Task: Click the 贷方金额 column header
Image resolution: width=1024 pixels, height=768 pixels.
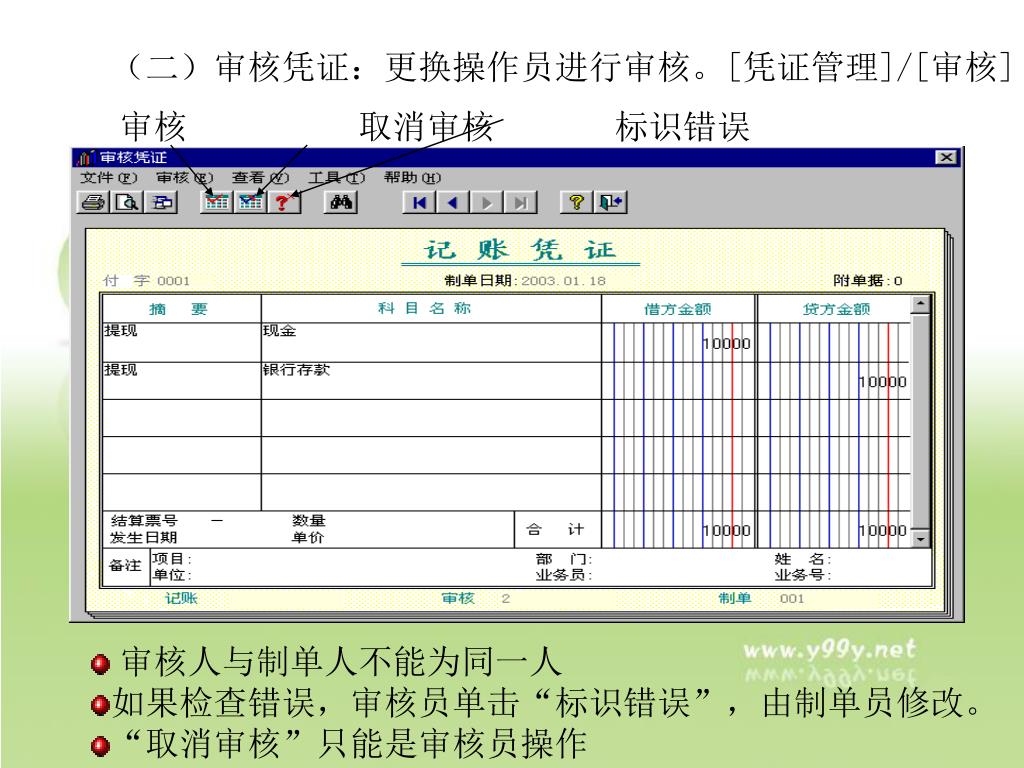Action: click(x=836, y=309)
